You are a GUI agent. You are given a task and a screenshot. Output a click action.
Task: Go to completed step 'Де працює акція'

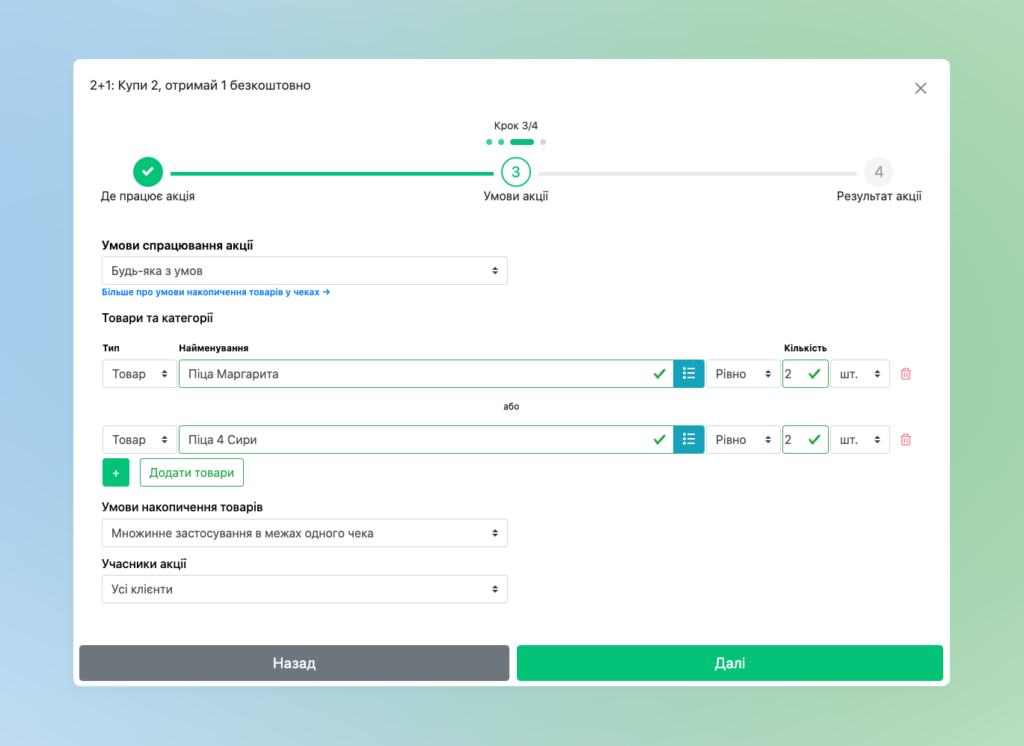[x=147, y=172]
